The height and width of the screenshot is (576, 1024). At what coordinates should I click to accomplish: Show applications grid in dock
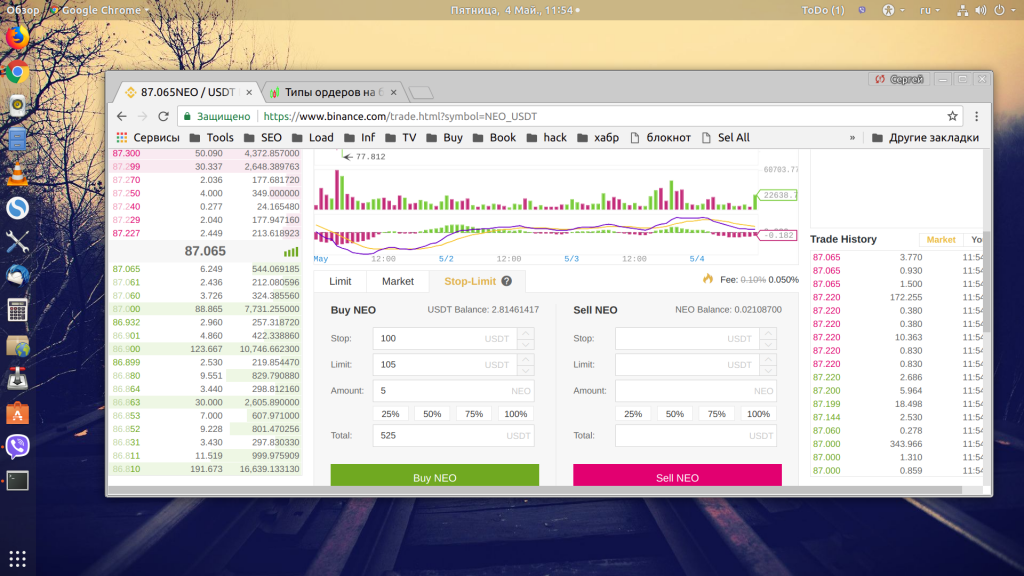click(x=18, y=559)
